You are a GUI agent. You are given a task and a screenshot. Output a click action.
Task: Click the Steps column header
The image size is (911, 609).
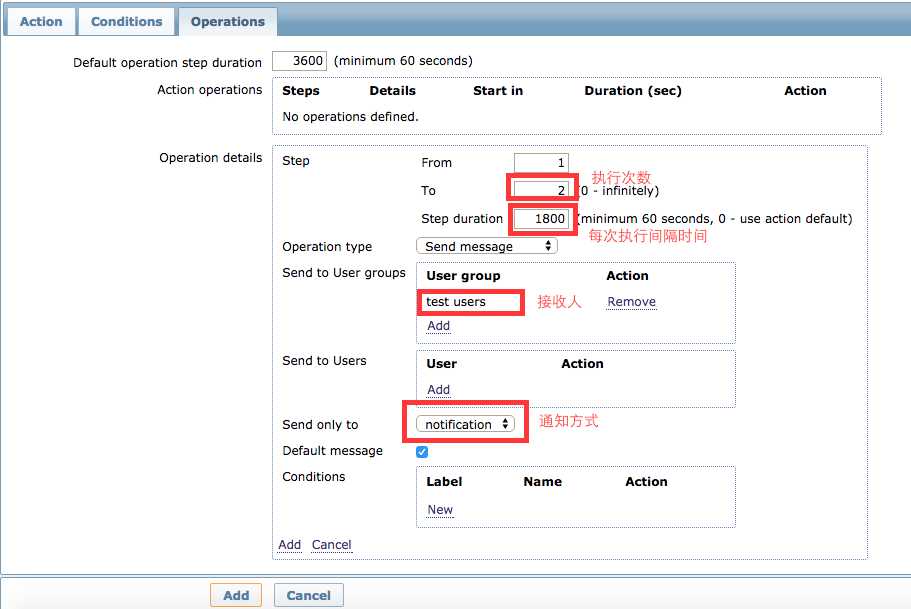click(x=301, y=91)
